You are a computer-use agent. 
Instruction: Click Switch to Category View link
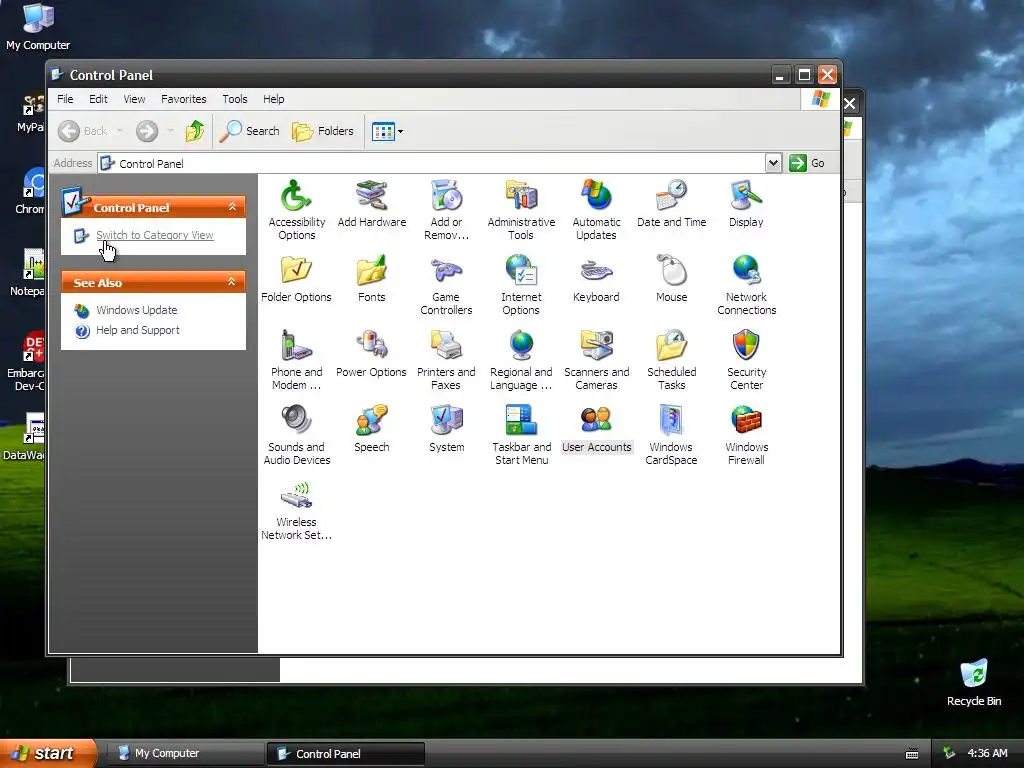click(155, 235)
